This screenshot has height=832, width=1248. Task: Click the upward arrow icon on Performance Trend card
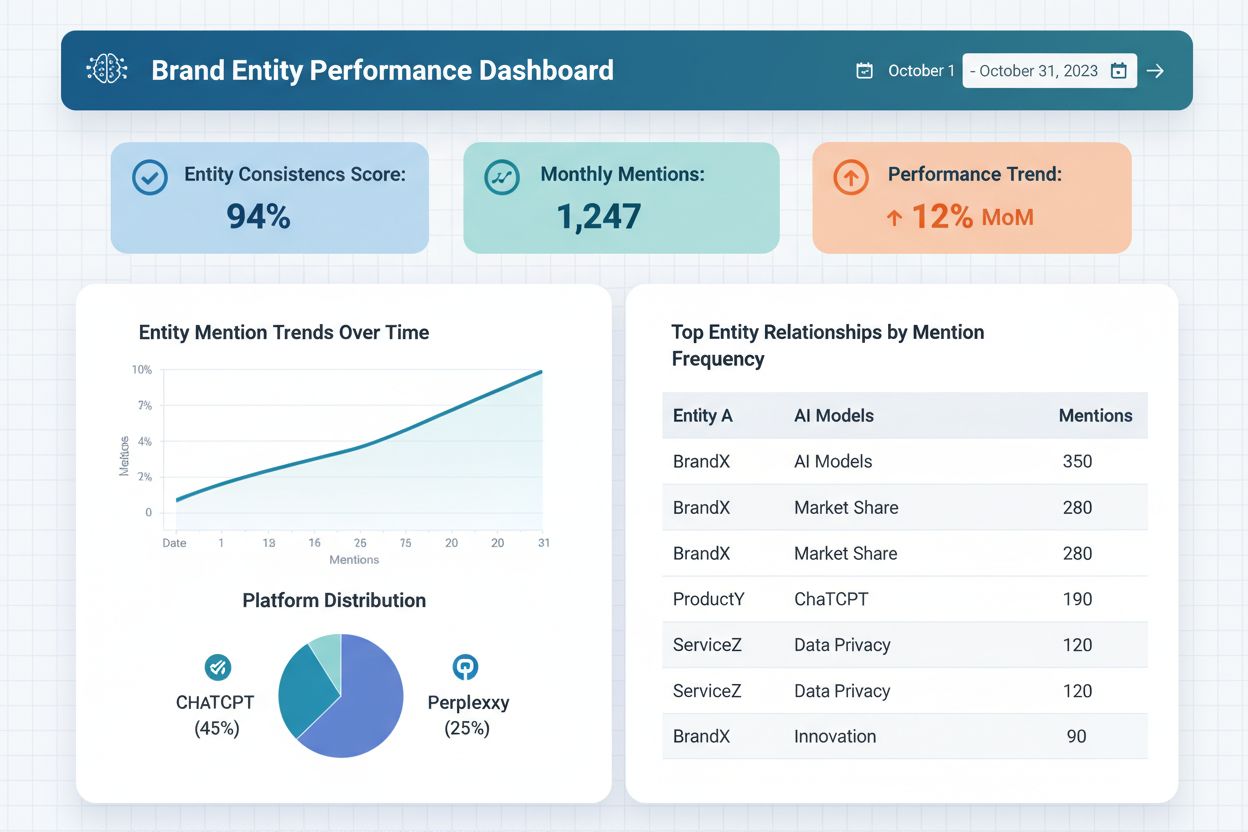pos(849,177)
